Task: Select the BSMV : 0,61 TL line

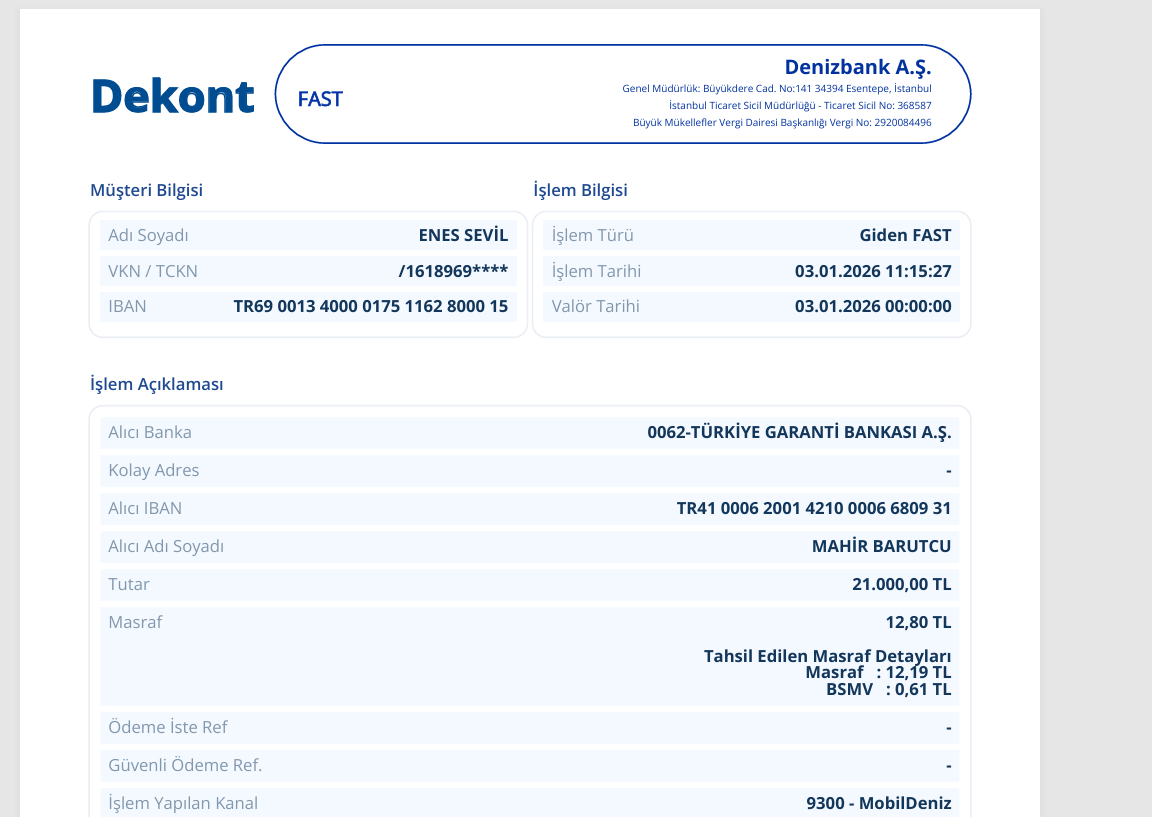Action: [x=888, y=689]
